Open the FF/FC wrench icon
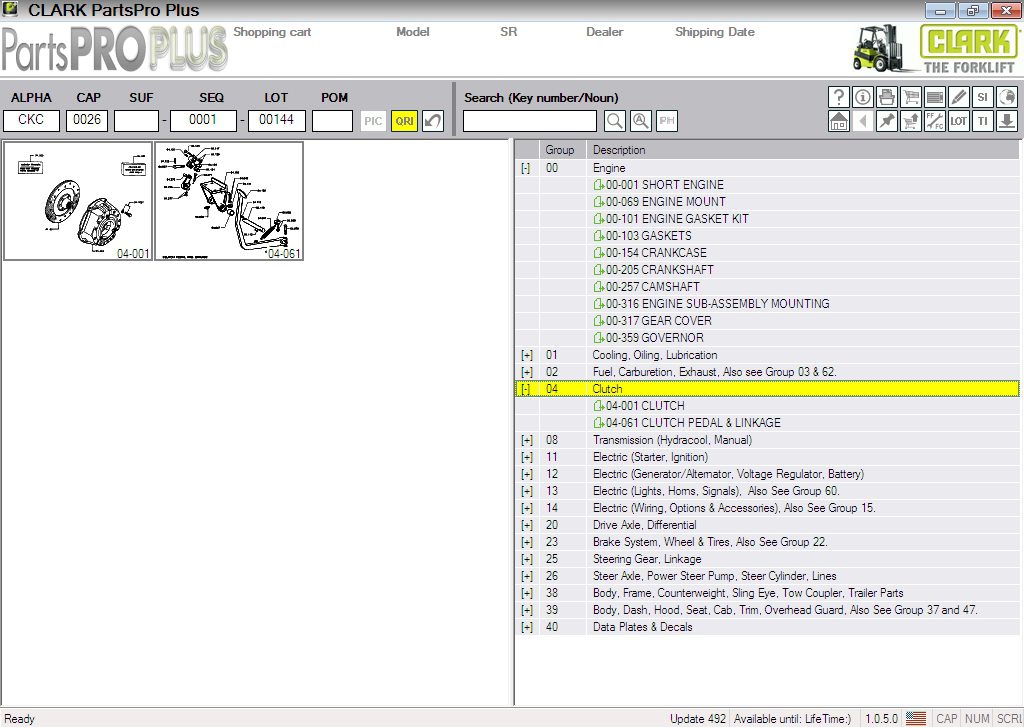 pyautogui.click(x=935, y=121)
